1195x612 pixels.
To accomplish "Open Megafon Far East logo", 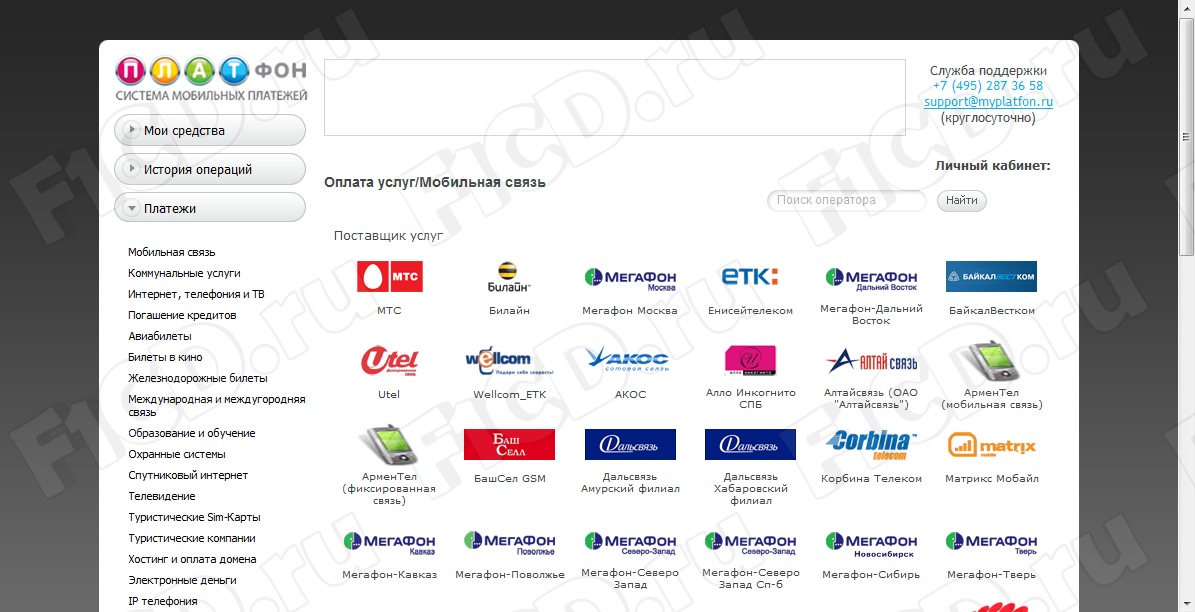I will click(871, 279).
